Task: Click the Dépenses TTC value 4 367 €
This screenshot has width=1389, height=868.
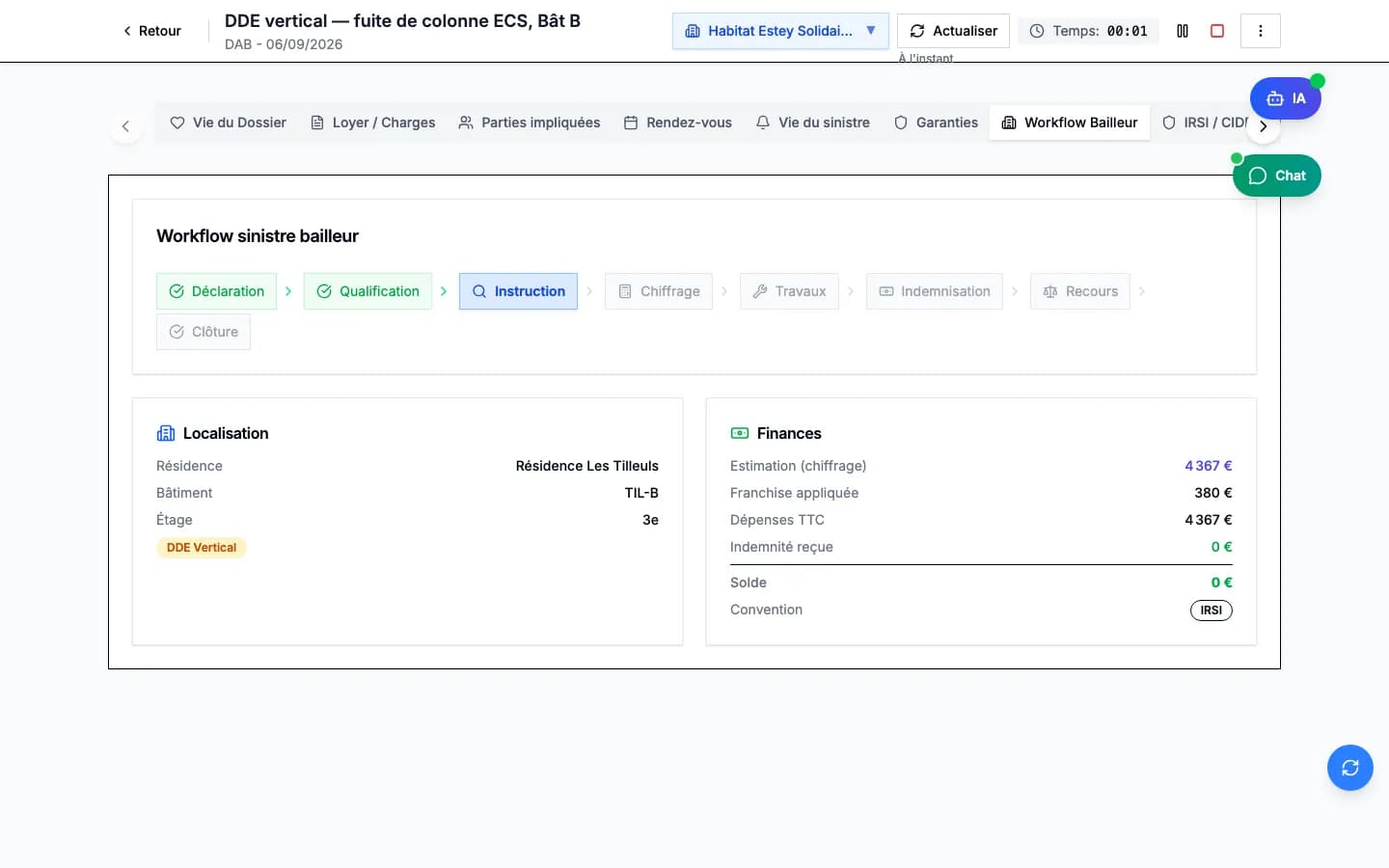Action: pyautogui.click(x=1209, y=520)
